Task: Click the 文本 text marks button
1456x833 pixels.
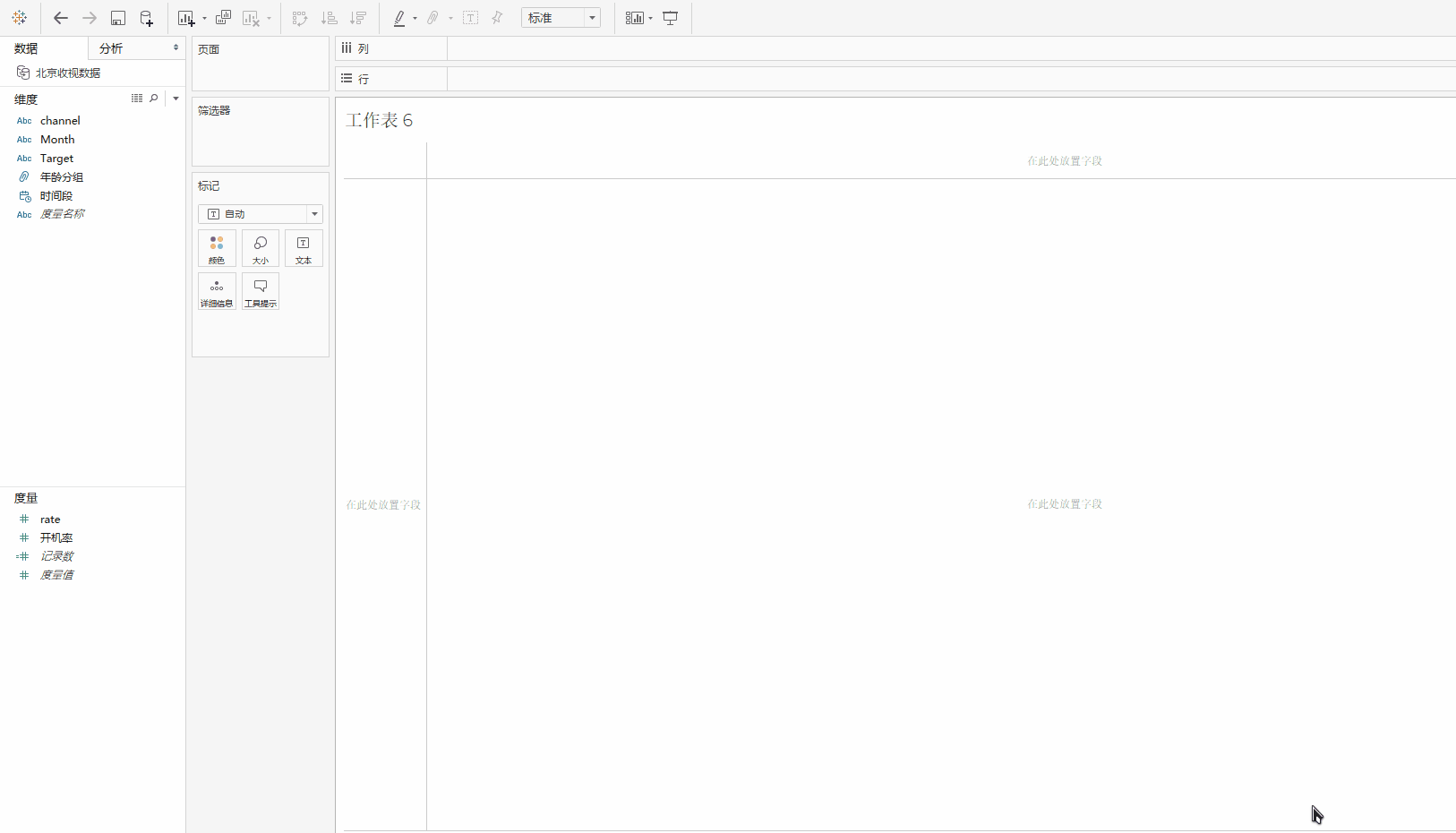Action: point(304,249)
